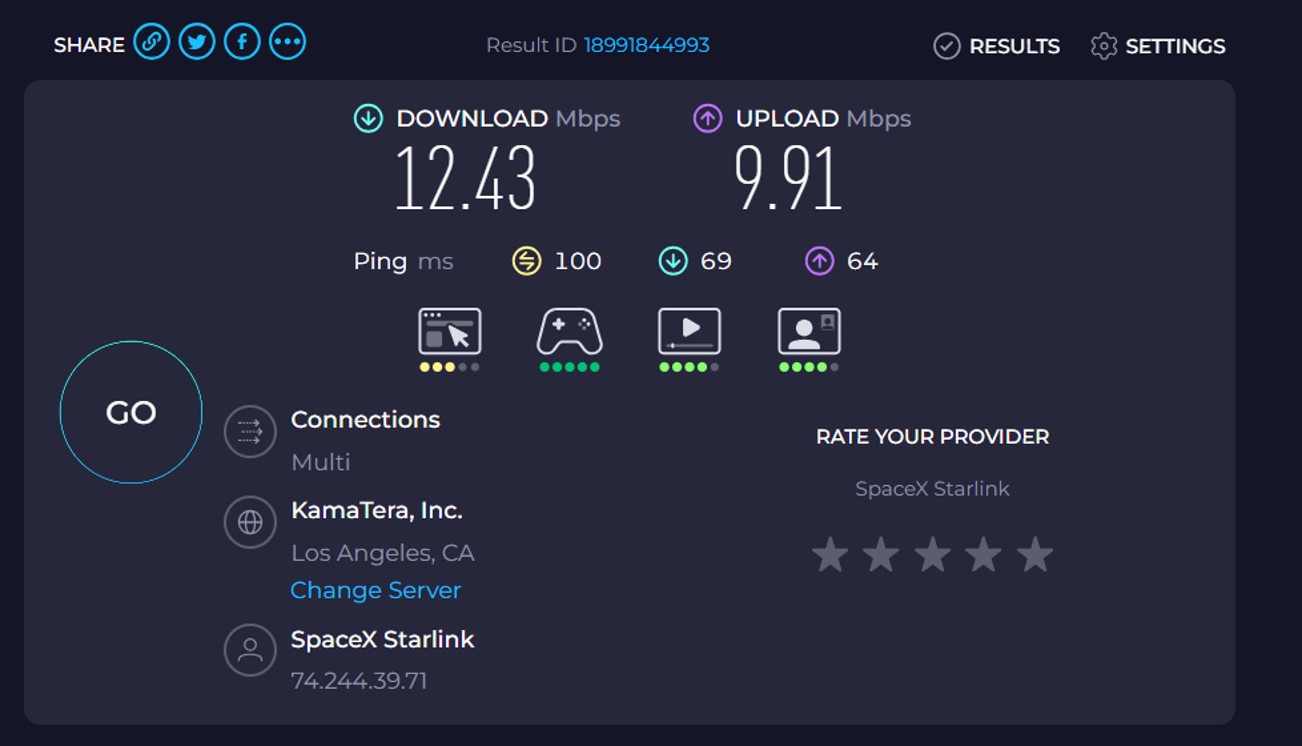Copy the share link icon
The height and width of the screenshot is (746, 1302).
(x=152, y=42)
